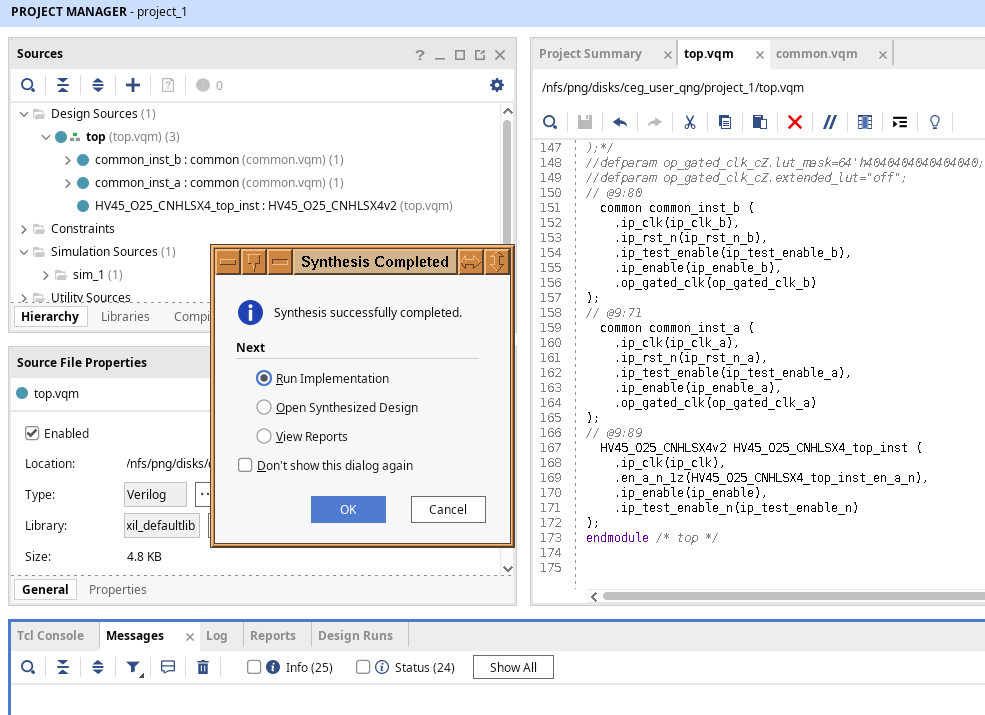Screen dimensions: 985x715
Task: Toggle line comments with the // icon
Action: tap(829, 122)
